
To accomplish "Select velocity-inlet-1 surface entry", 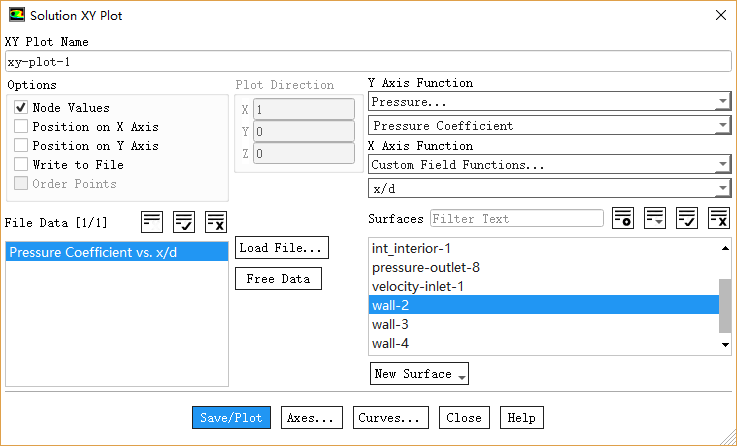I will [x=417, y=287].
